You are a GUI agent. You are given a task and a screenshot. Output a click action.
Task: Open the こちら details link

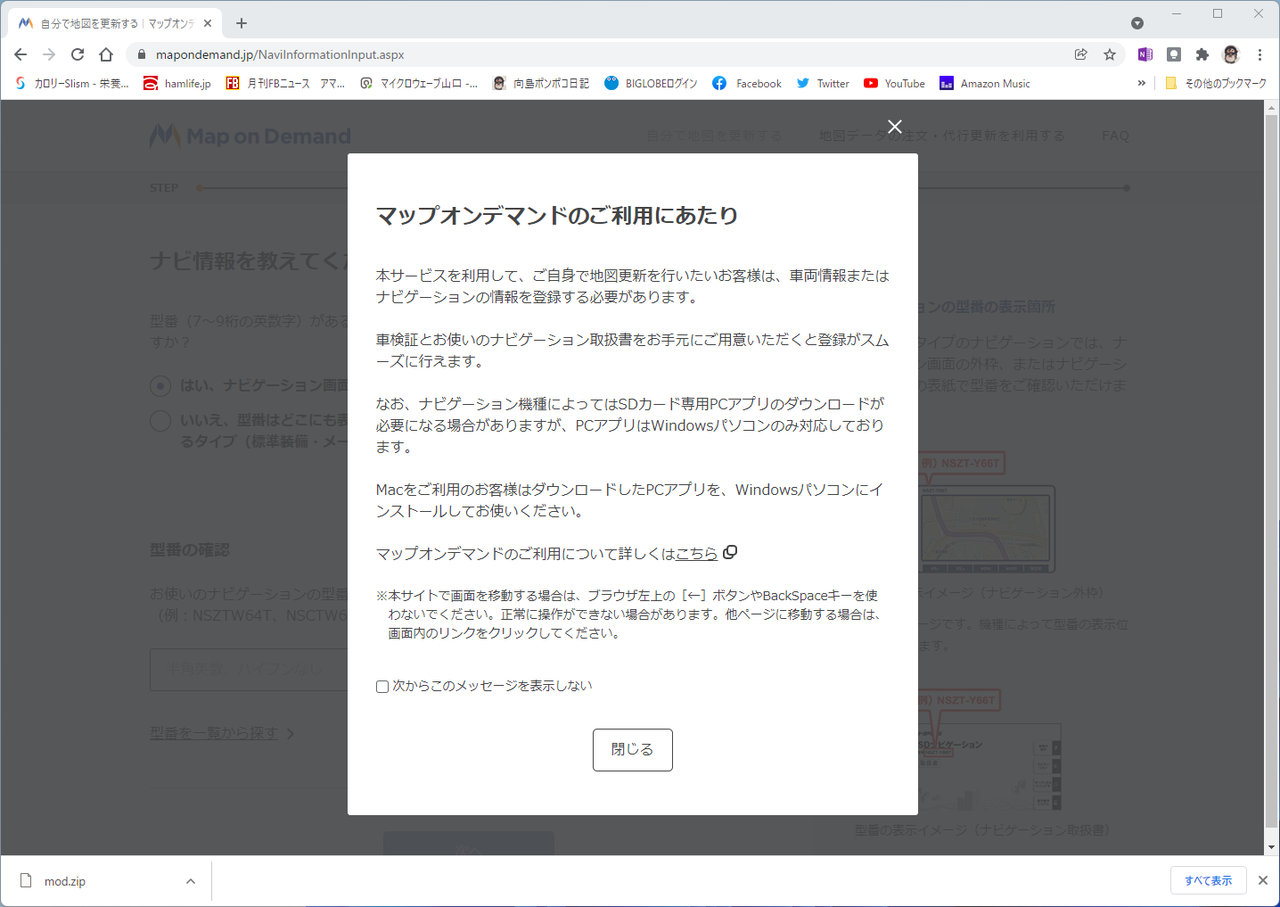coord(696,553)
